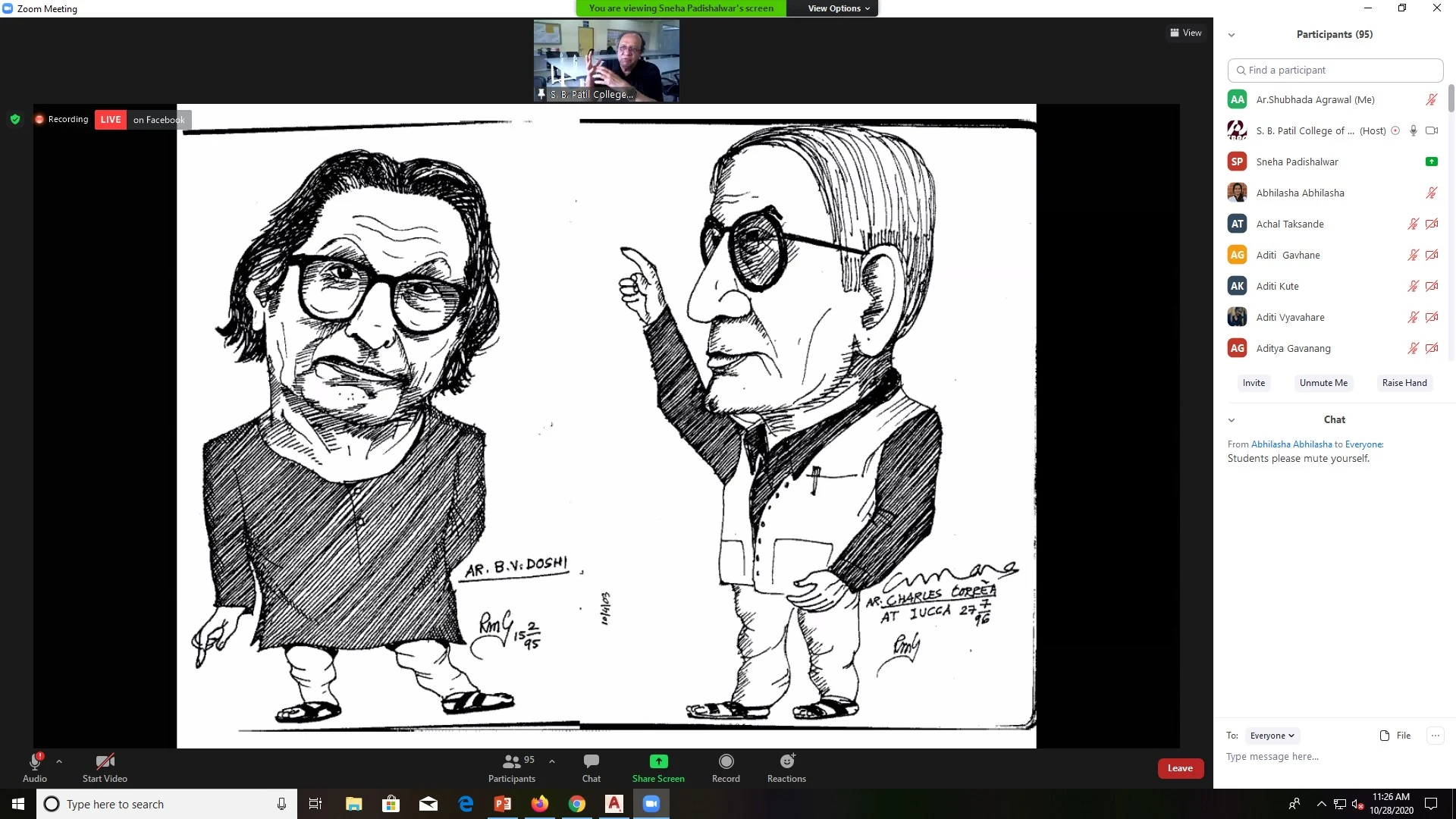
Task: Click the AT avatar for Achal Taksande
Action: [x=1238, y=224]
